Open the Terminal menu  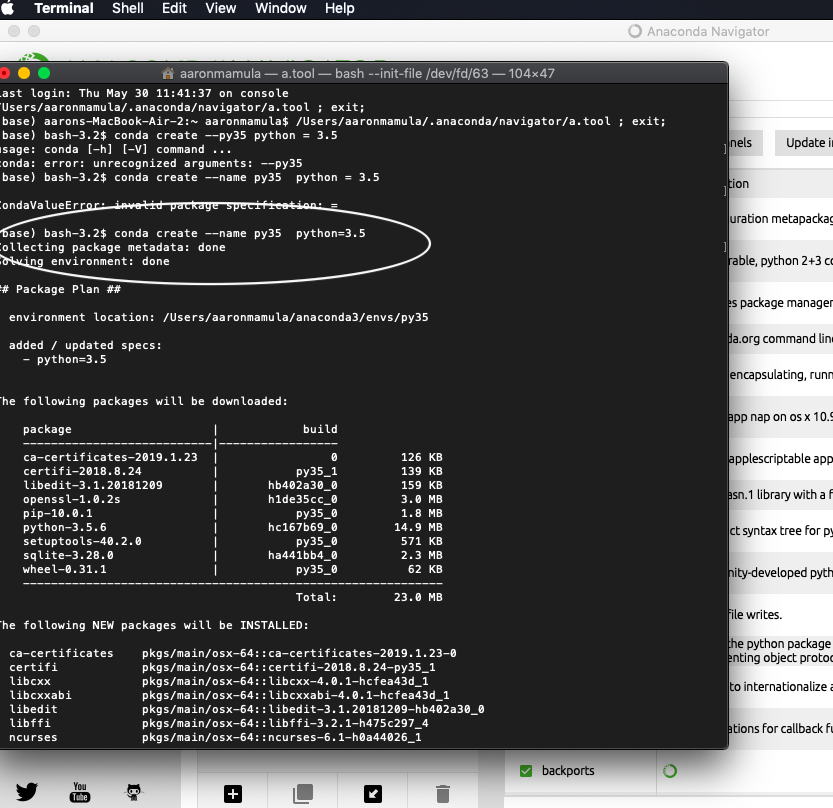64,8
